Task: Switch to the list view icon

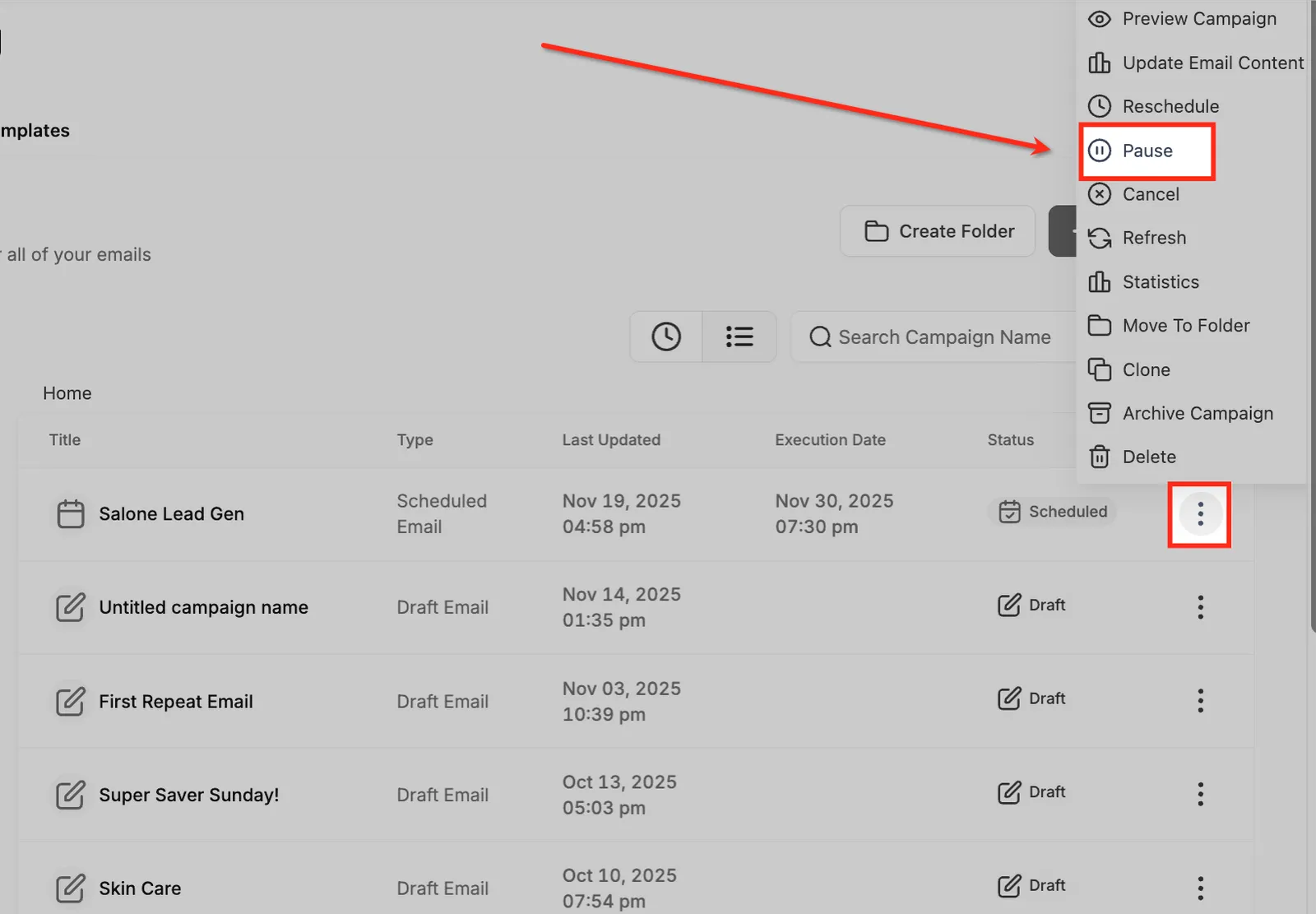Action: [739, 336]
